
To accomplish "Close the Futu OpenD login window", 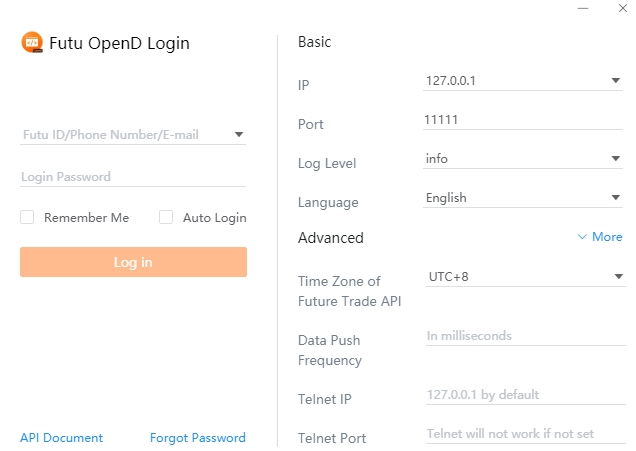I will 621,9.
